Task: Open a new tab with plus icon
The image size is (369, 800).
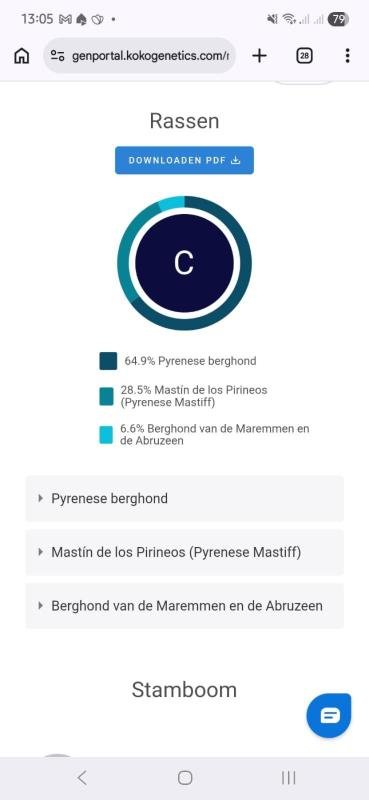Action: click(x=259, y=56)
